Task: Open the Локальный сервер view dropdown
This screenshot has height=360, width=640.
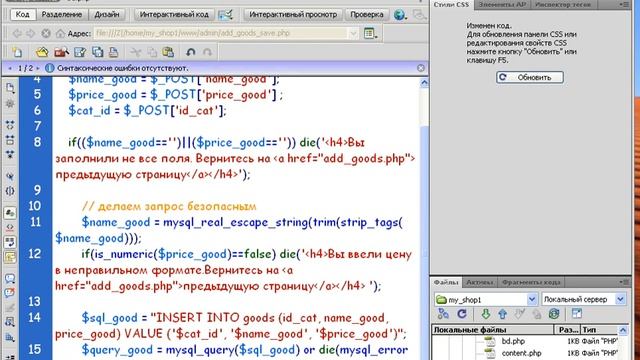Action: tap(584, 299)
